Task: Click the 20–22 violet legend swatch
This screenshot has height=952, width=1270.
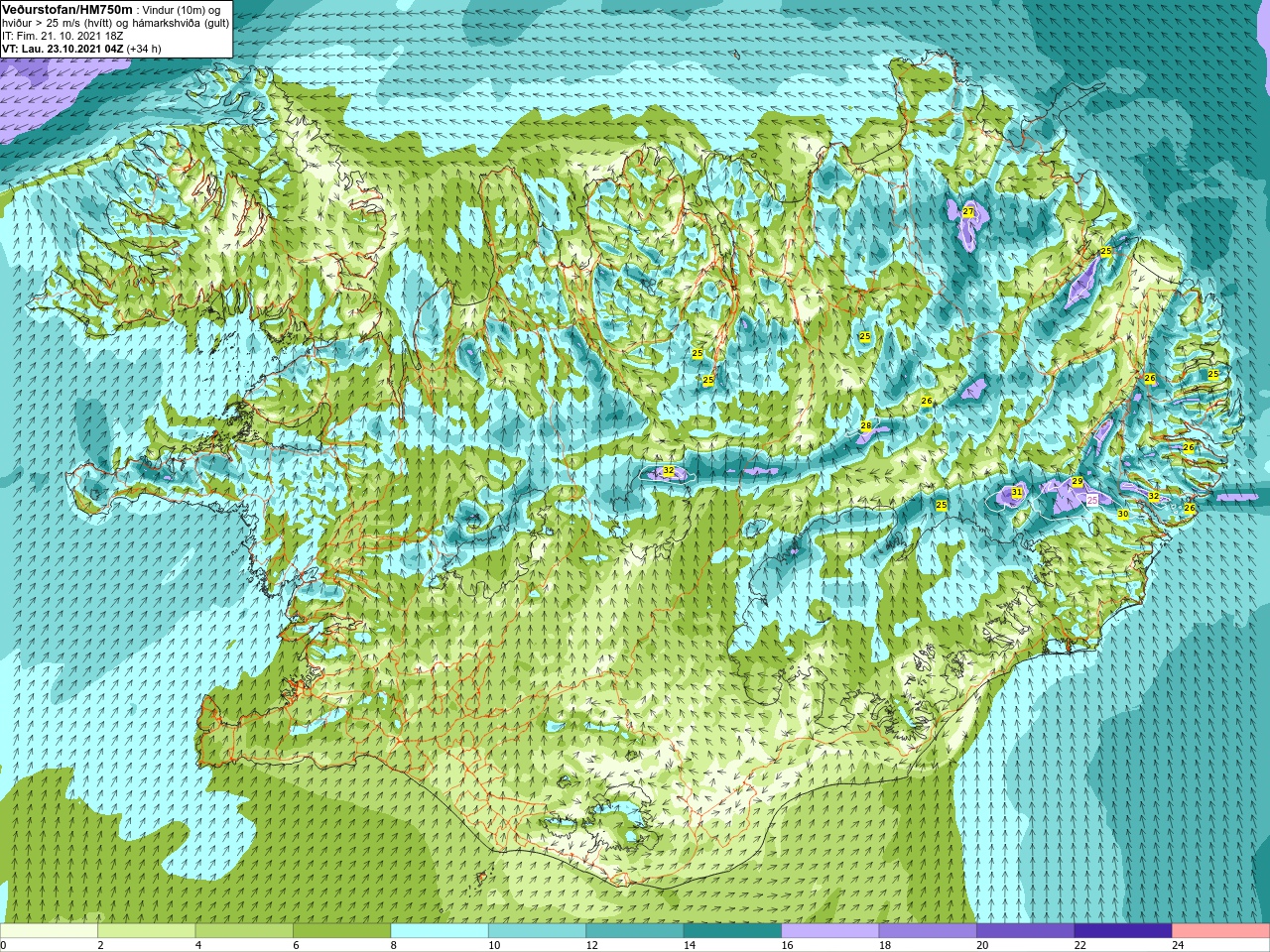Action: coord(1025,930)
